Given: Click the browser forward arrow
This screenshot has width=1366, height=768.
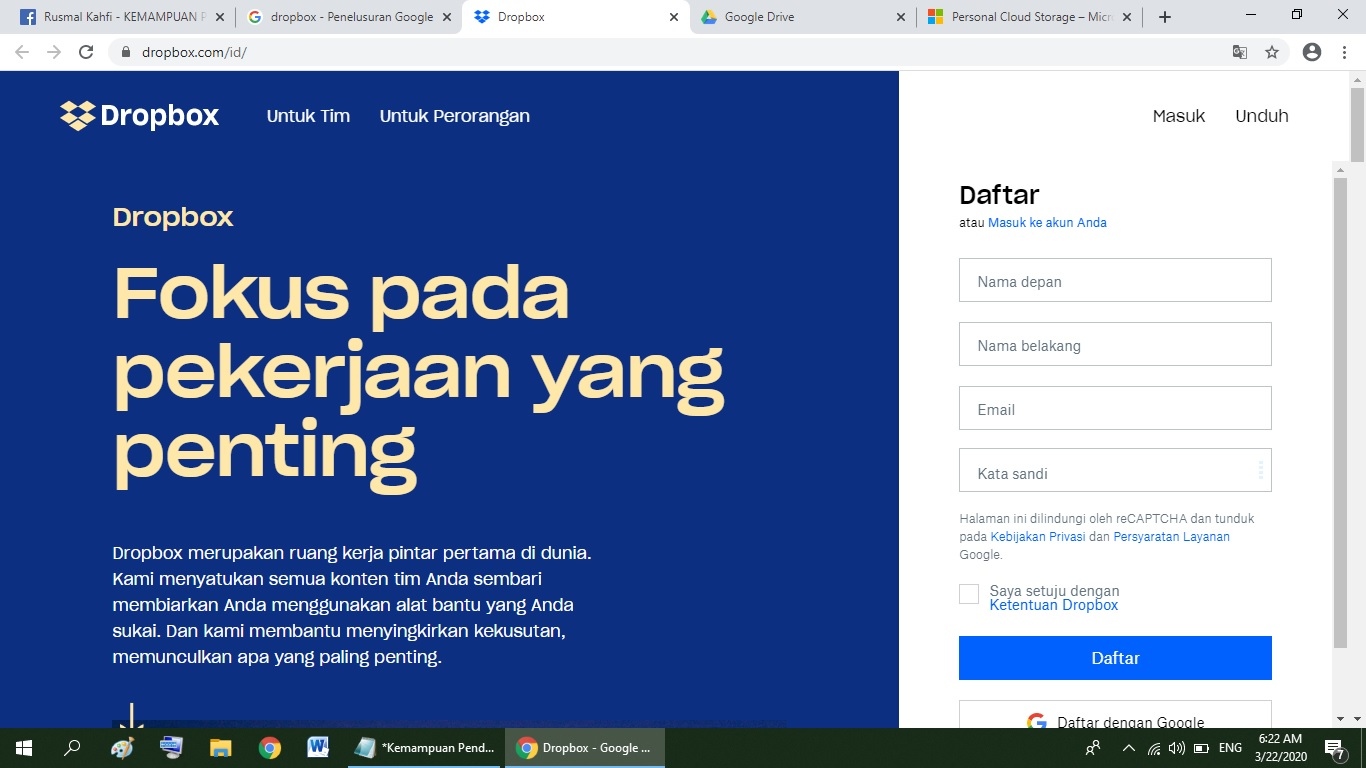Looking at the screenshot, I should tap(54, 52).
